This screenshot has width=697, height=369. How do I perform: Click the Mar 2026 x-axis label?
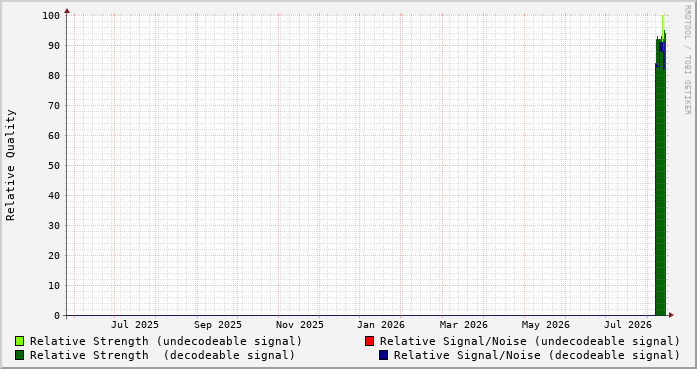pyautogui.click(x=464, y=325)
